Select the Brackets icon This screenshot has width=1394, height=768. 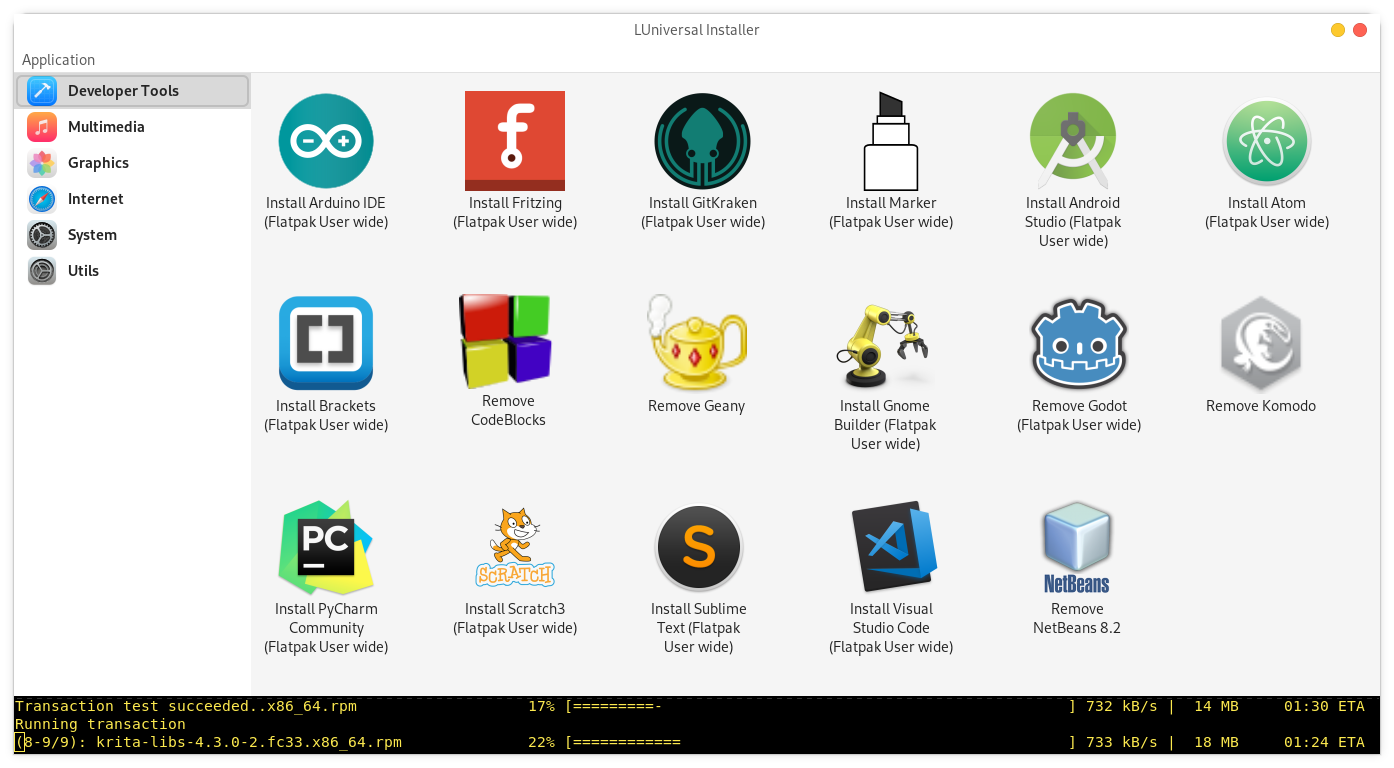326,343
